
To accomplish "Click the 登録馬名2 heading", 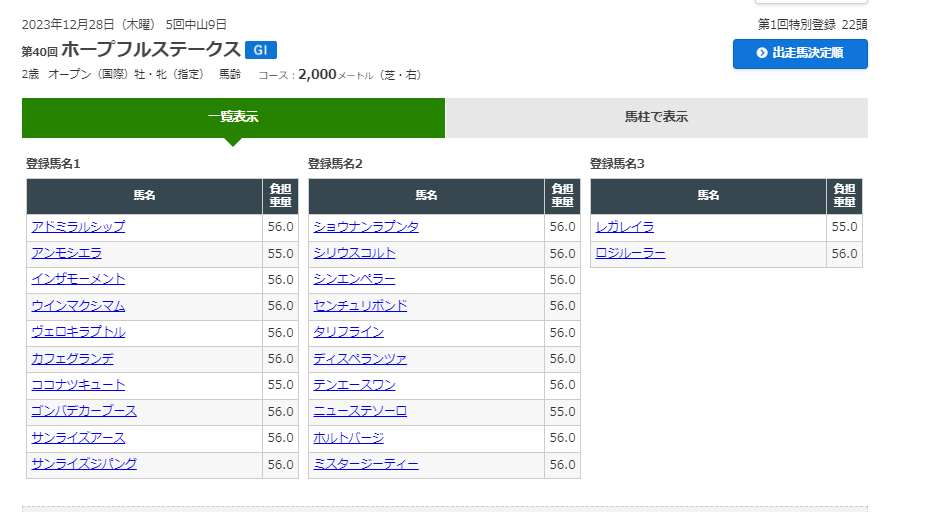I will click(x=335, y=163).
